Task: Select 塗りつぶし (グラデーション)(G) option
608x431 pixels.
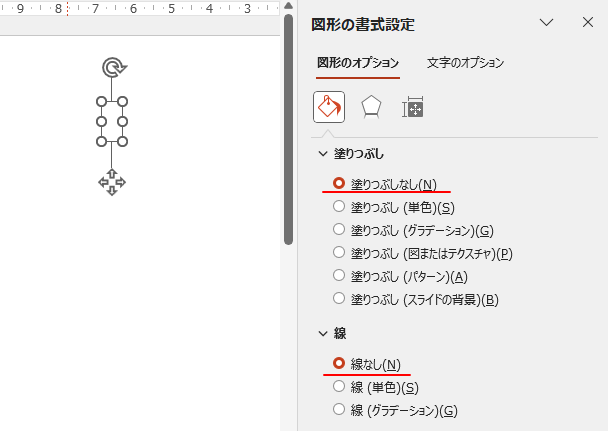Action: coord(413,230)
